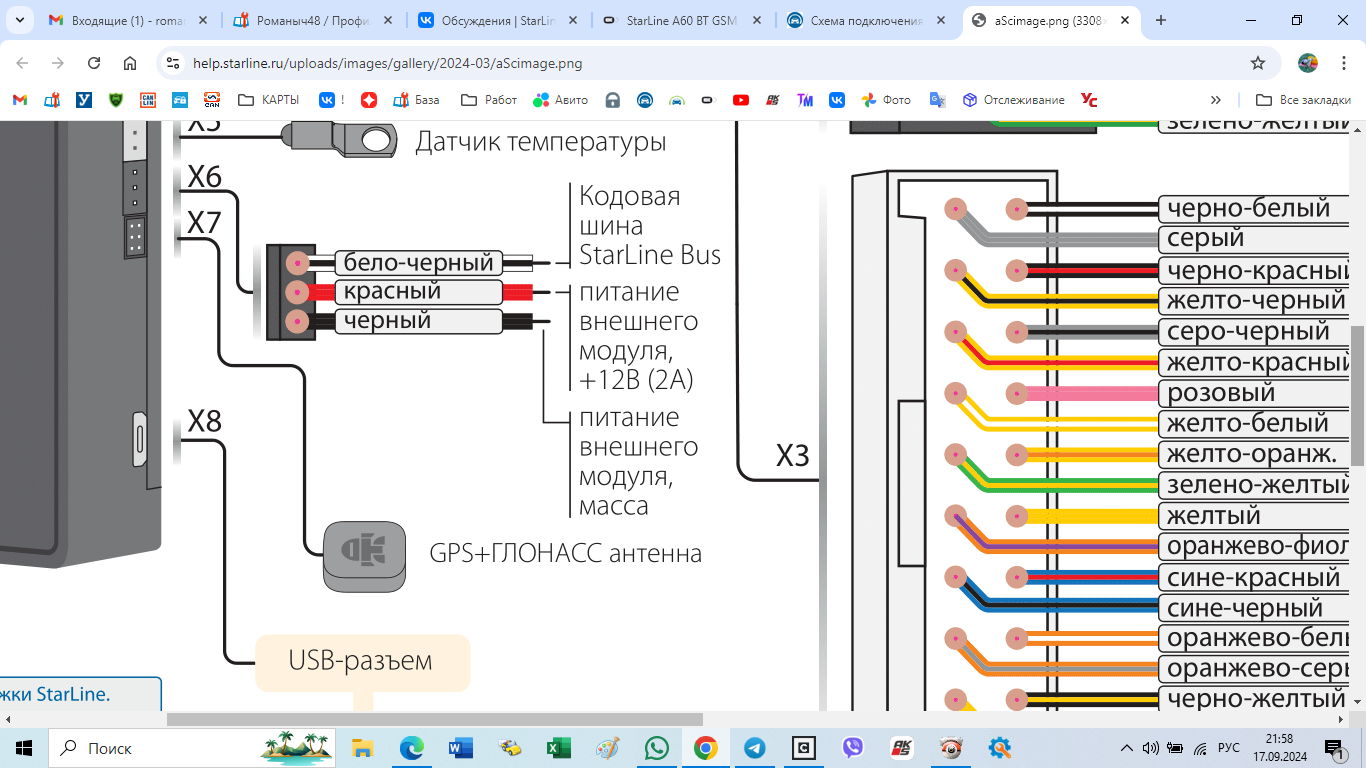Click the address bar URL field
The image size is (1366, 768).
pos(700,63)
